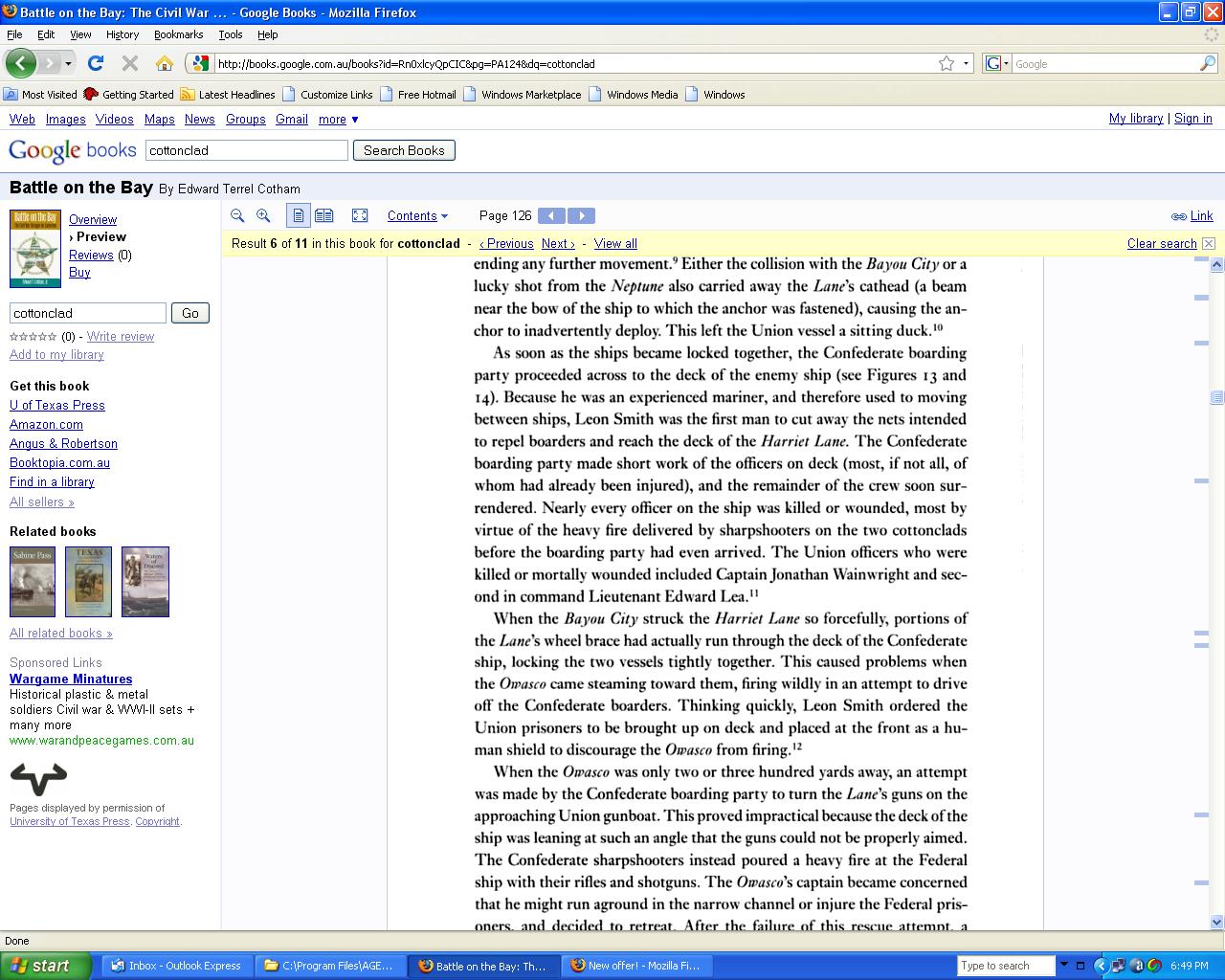Open search engine selector dropdown

click(x=997, y=64)
